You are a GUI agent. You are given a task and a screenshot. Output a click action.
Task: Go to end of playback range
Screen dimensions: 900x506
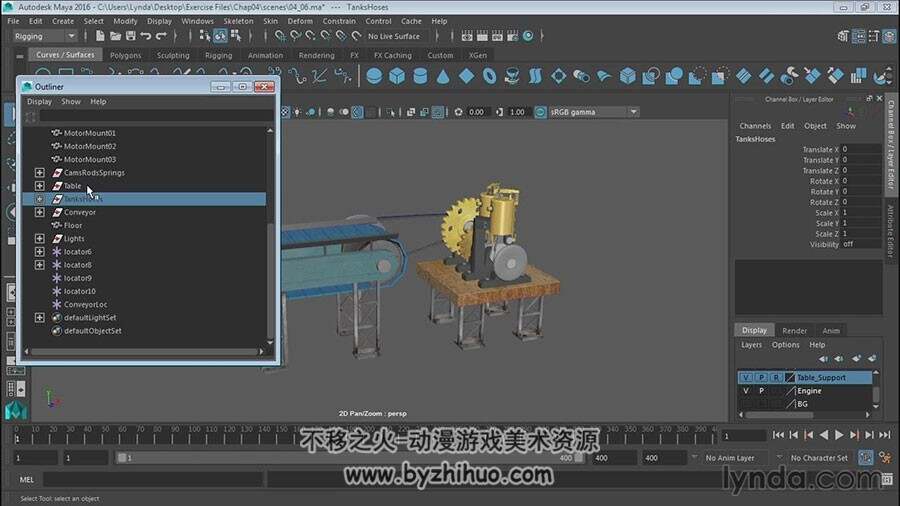(x=885, y=435)
